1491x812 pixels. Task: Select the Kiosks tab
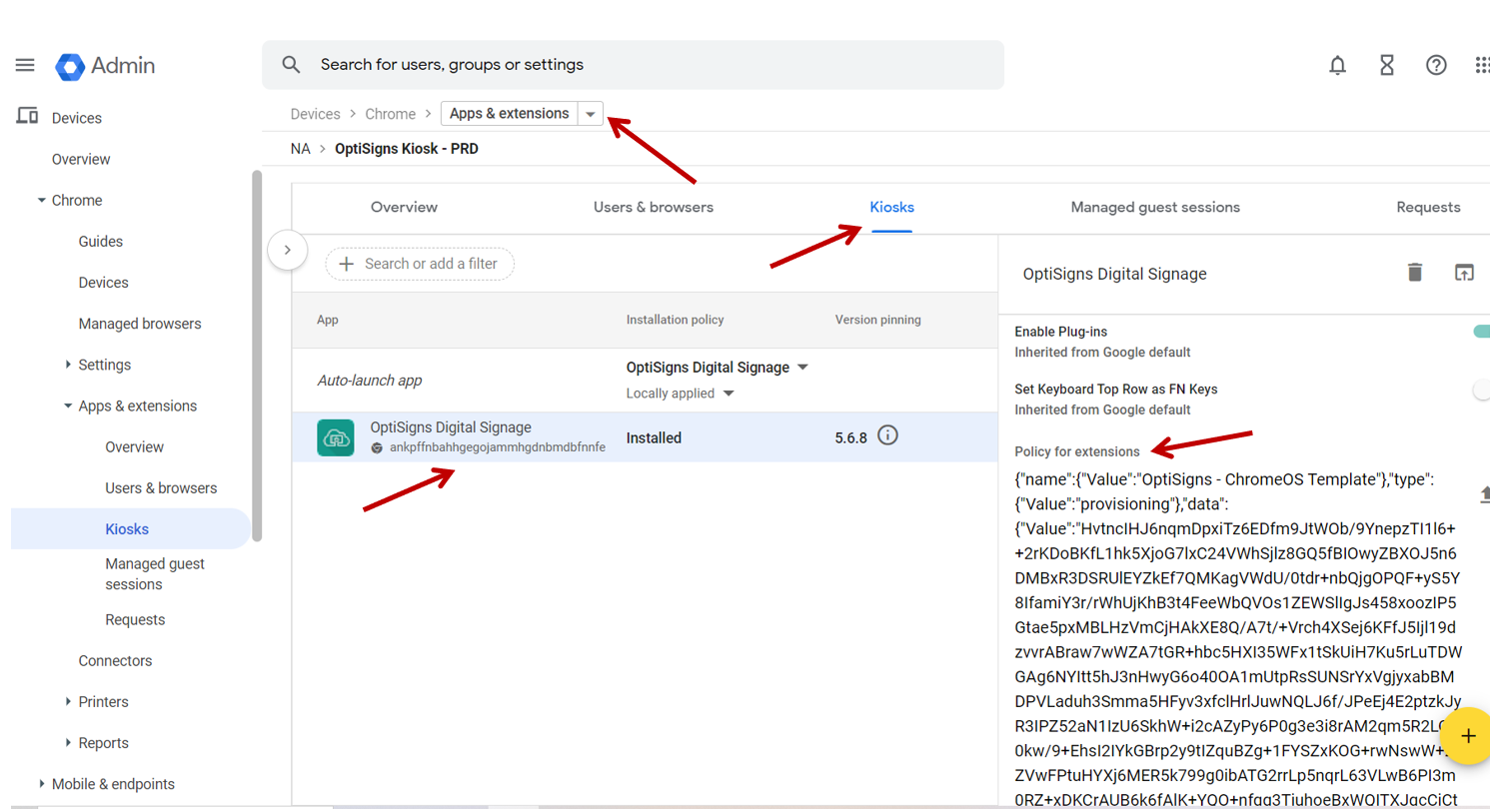(891, 208)
